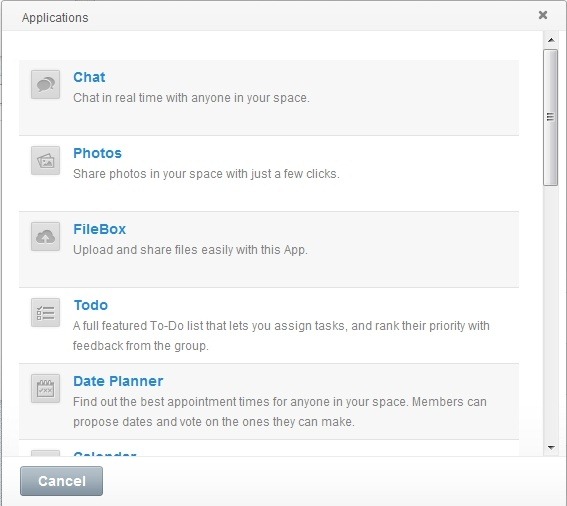
Task: Choose the Date Planner app title
Action: pyautogui.click(x=118, y=381)
